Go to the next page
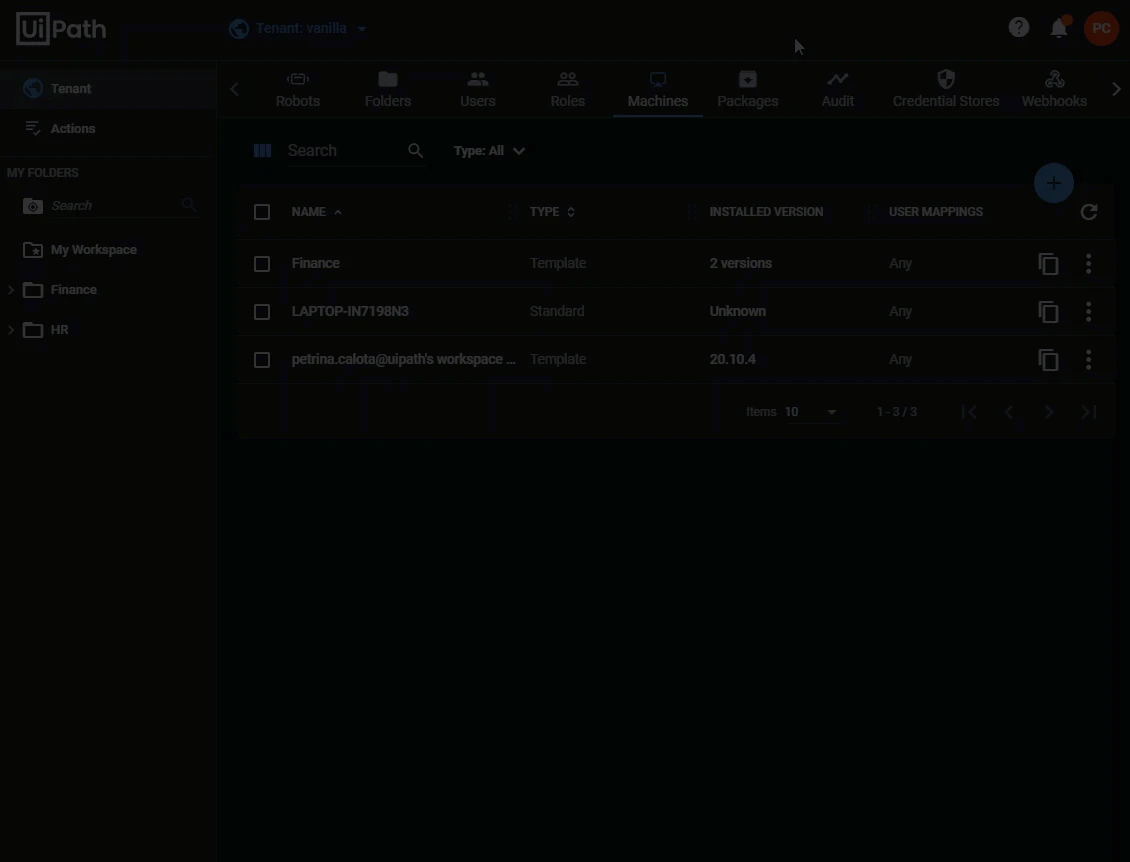Viewport: 1130px width, 862px height. click(1049, 412)
